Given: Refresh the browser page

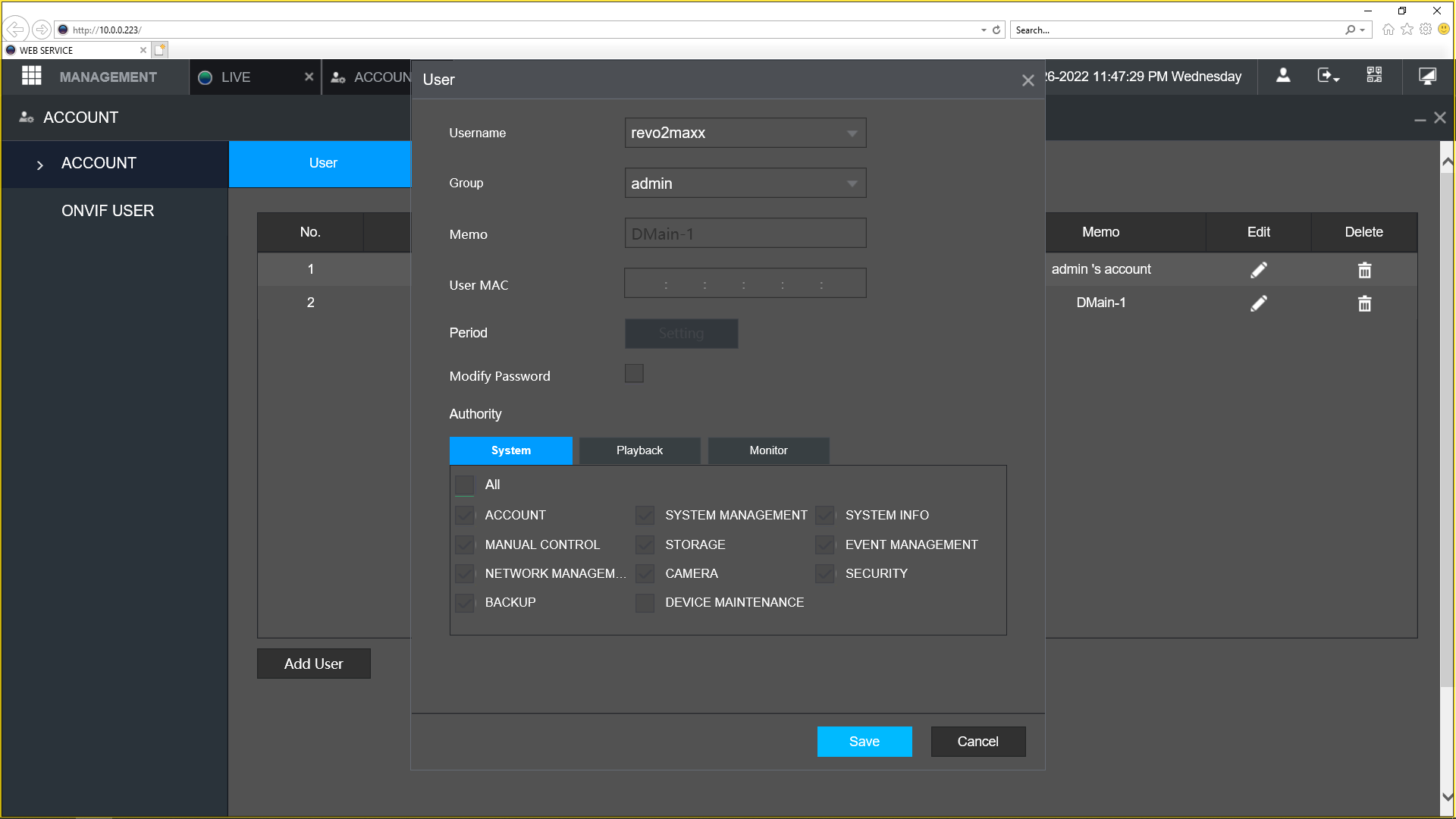Looking at the screenshot, I should point(996,30).
